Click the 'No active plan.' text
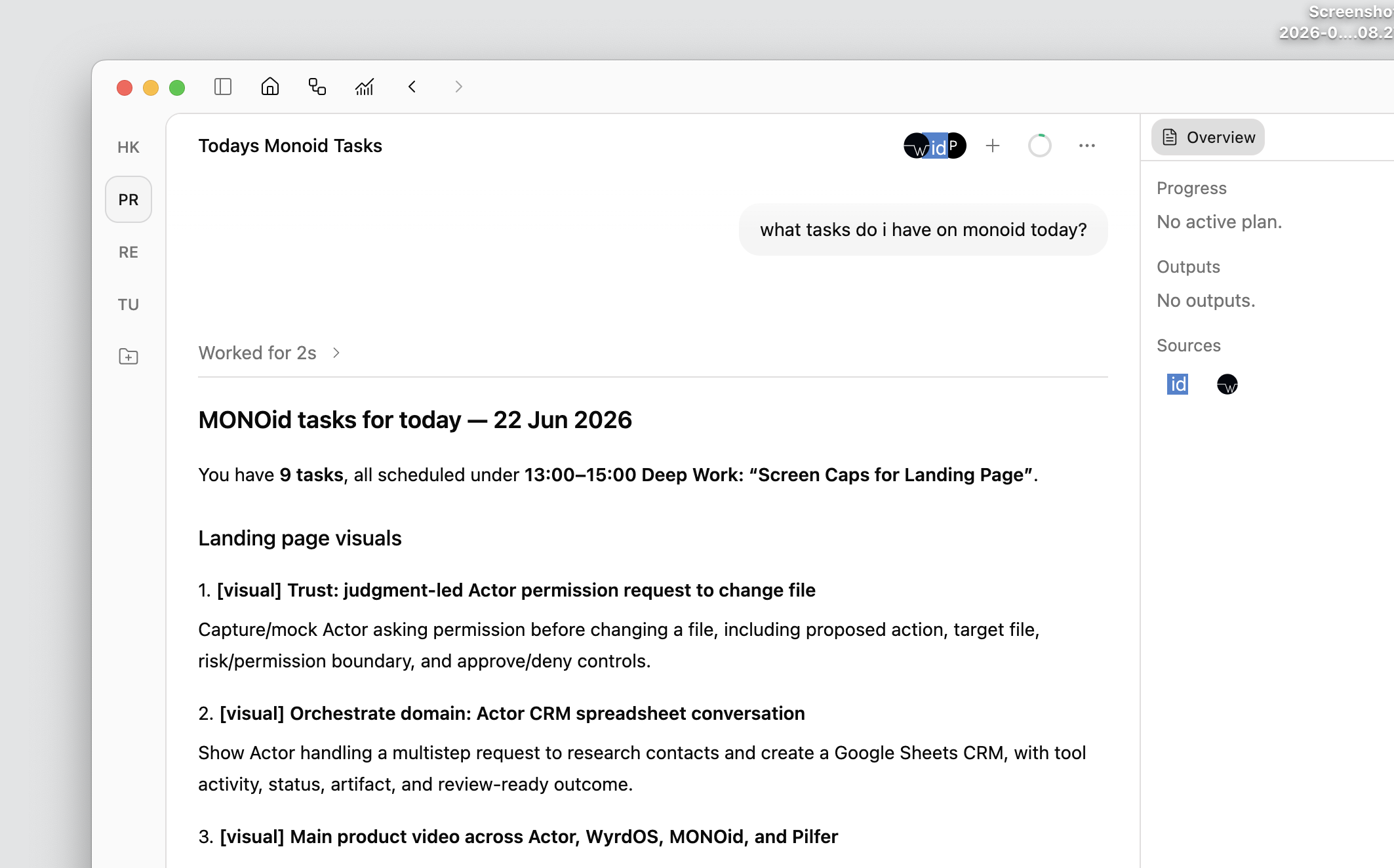The image size is (1394, 868). pos(1220,222)
